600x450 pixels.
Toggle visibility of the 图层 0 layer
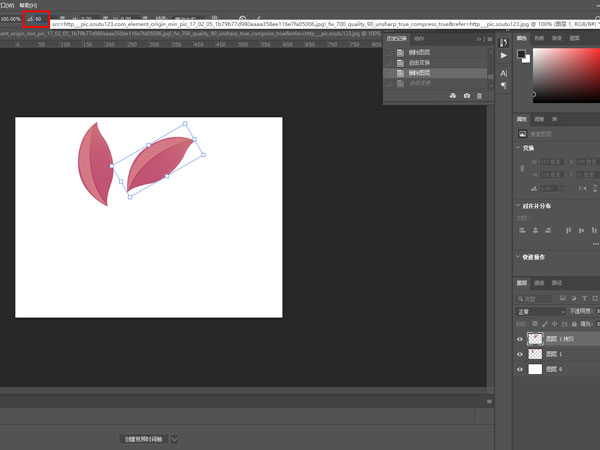pos(520,369)
